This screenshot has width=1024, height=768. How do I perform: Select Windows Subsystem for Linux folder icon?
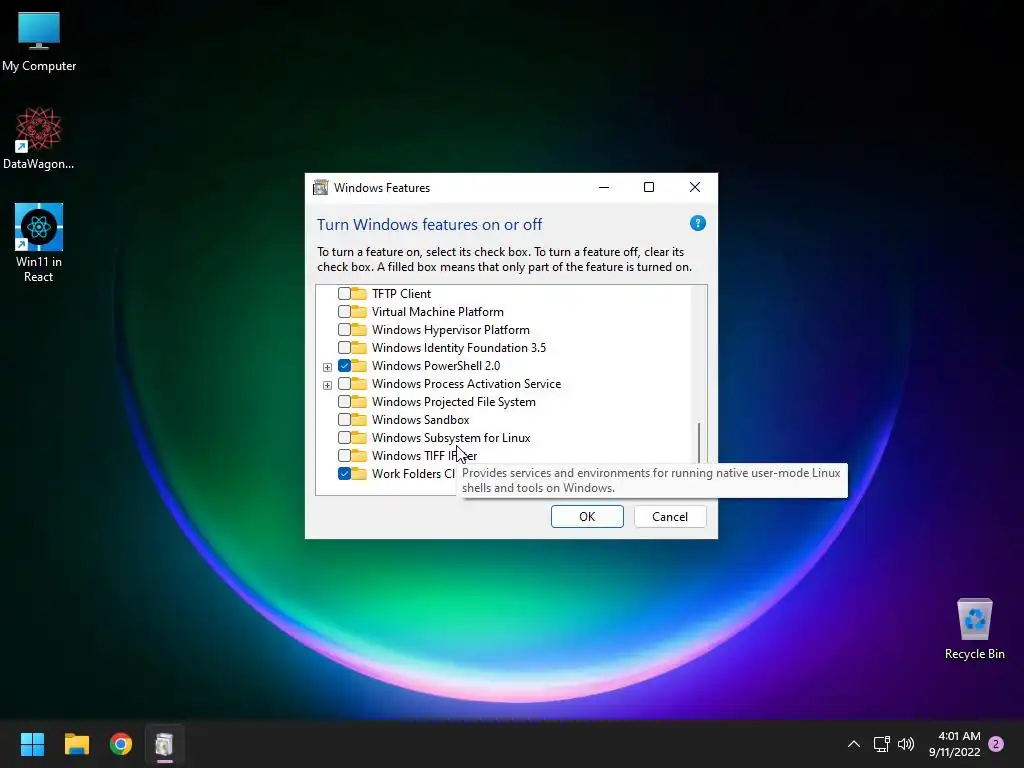359,438
